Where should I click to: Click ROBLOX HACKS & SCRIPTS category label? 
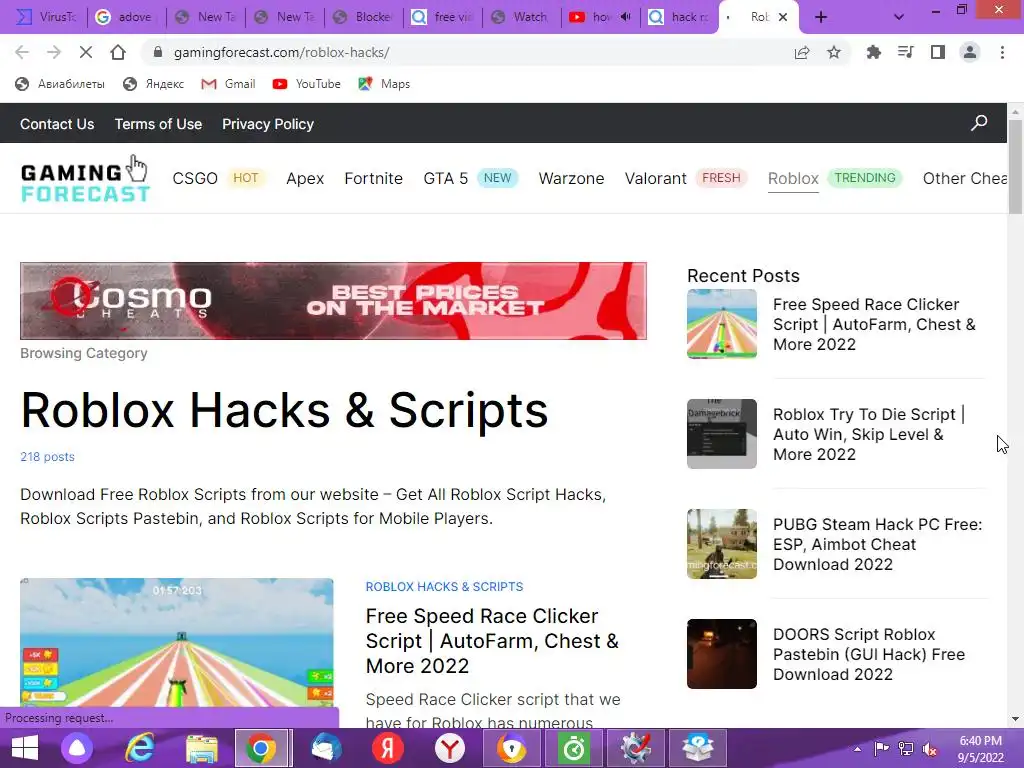[444, 586]
